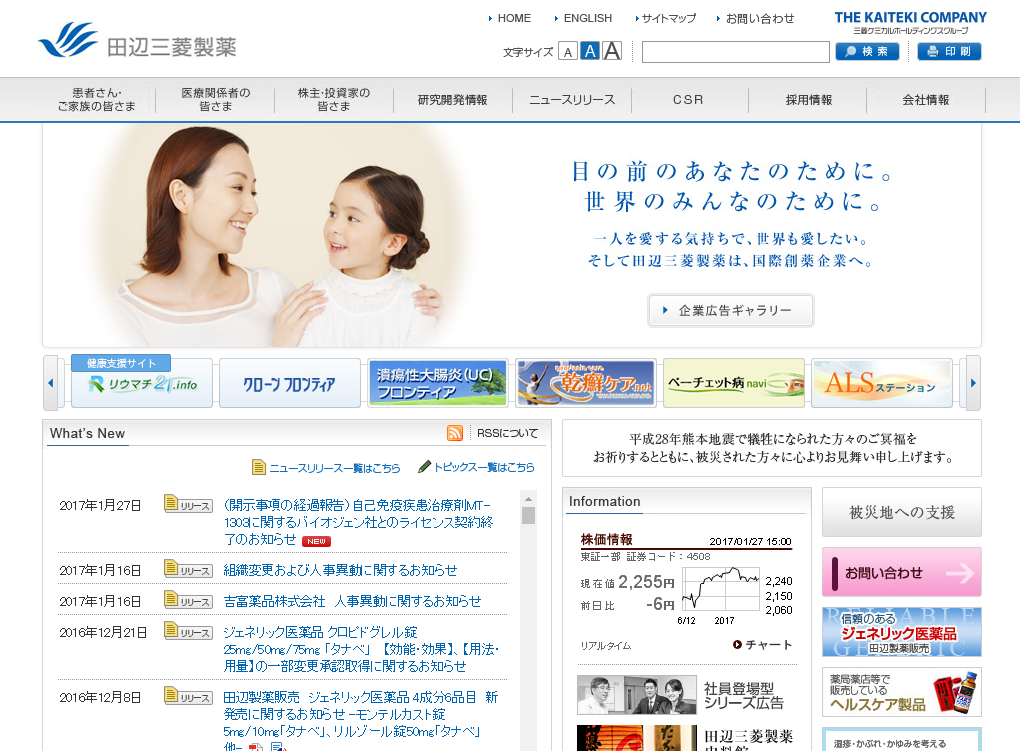
Task: Open the ALSステーション banner
Action: click(x=881, y=383)
